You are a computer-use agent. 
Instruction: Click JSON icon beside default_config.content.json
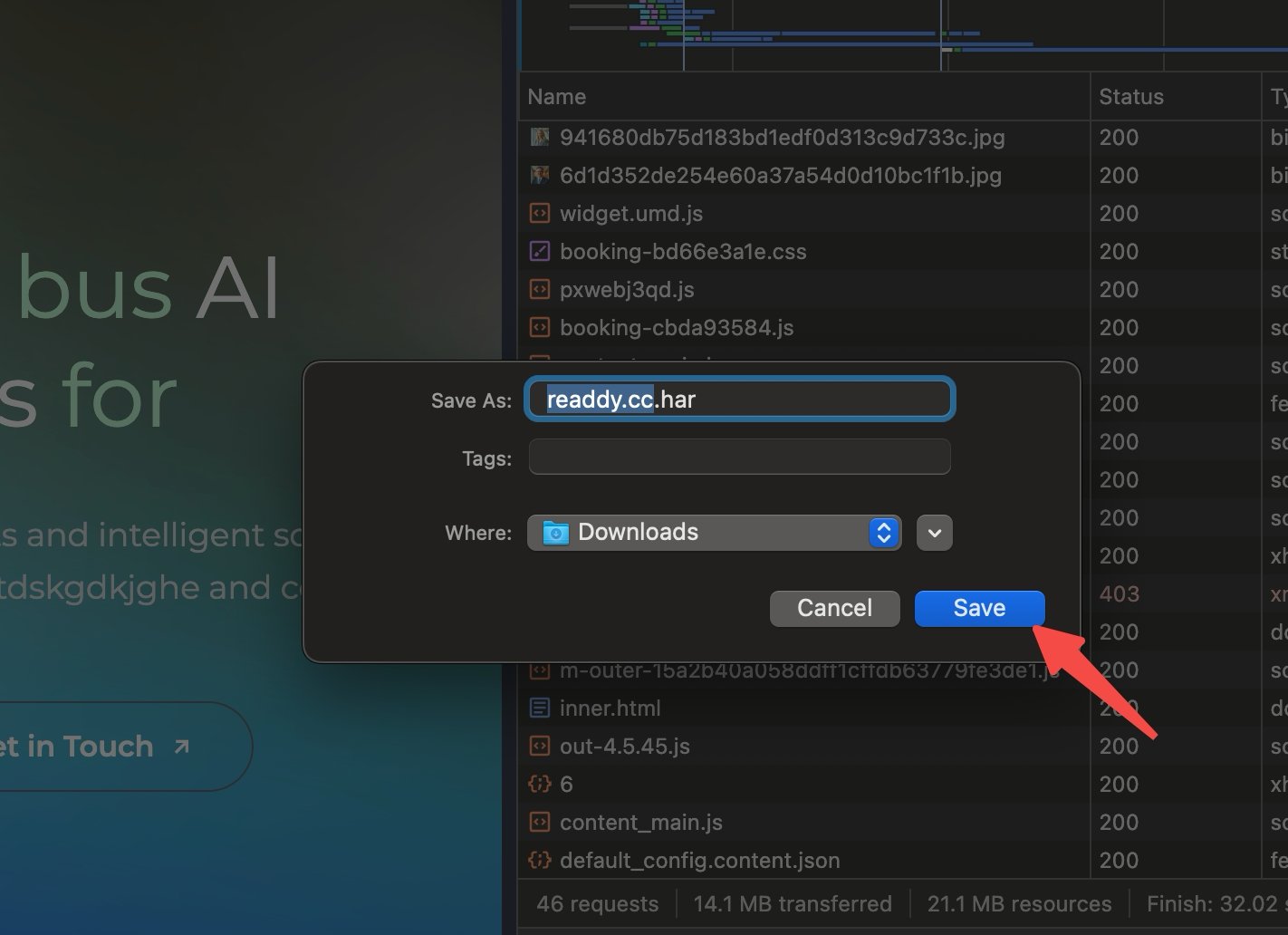click(x=540, y=861)
